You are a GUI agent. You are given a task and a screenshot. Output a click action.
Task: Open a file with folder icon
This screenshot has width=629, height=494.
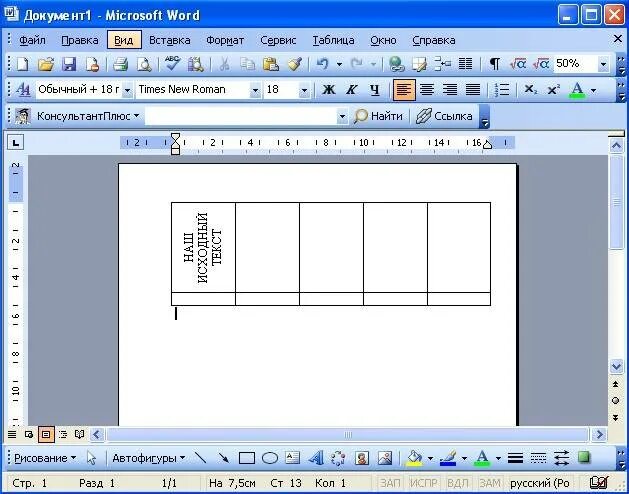(45, 64)
